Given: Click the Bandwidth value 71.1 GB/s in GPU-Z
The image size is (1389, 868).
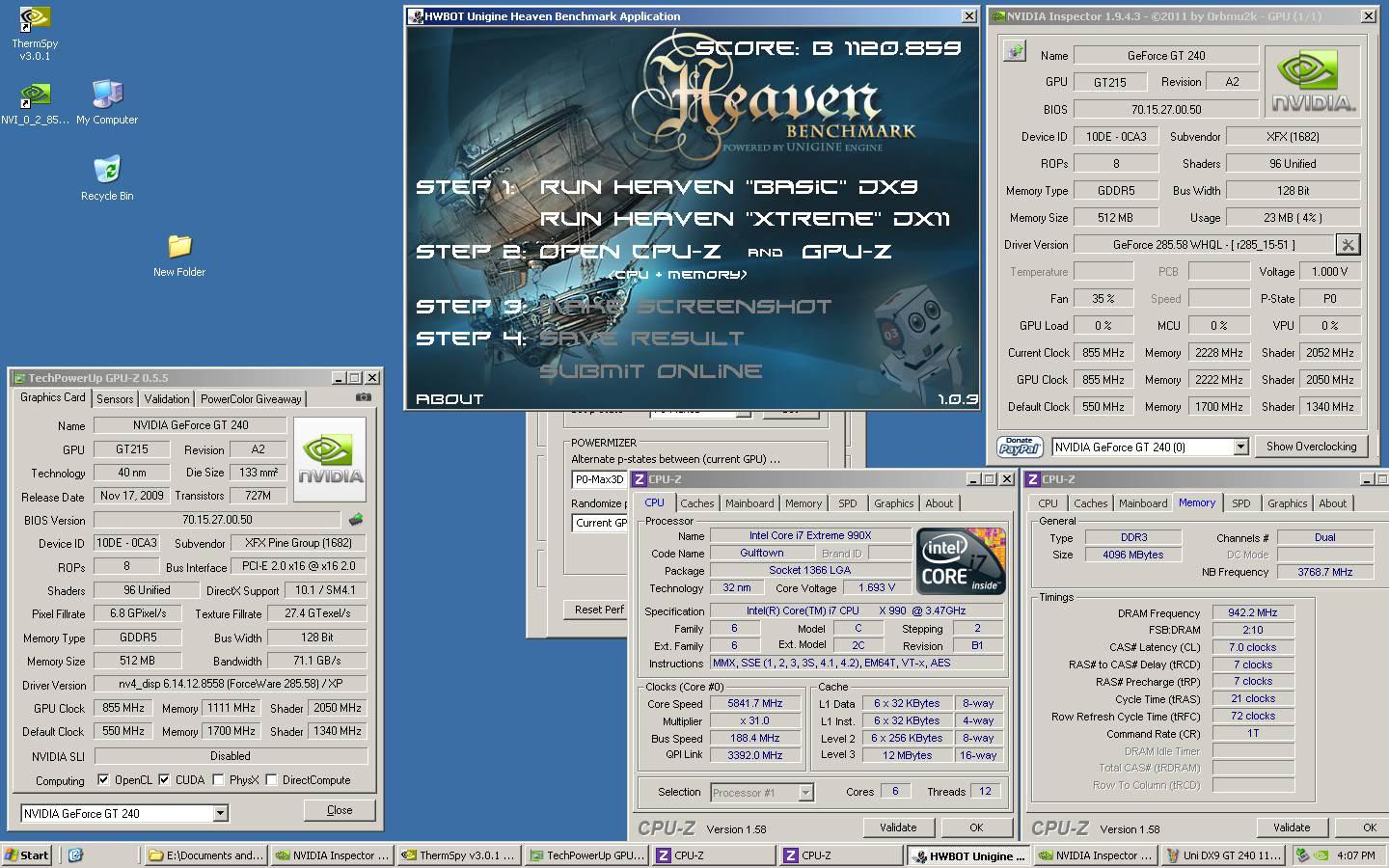Looking at the screenshot, I should click(316, 662).
